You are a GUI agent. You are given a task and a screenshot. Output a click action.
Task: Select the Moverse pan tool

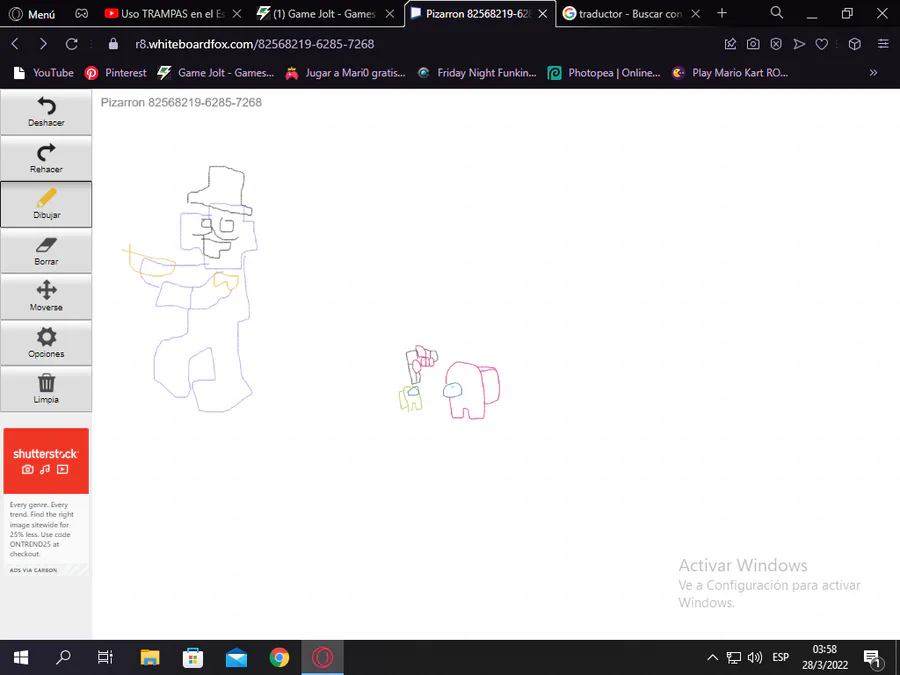coord(46,297)
